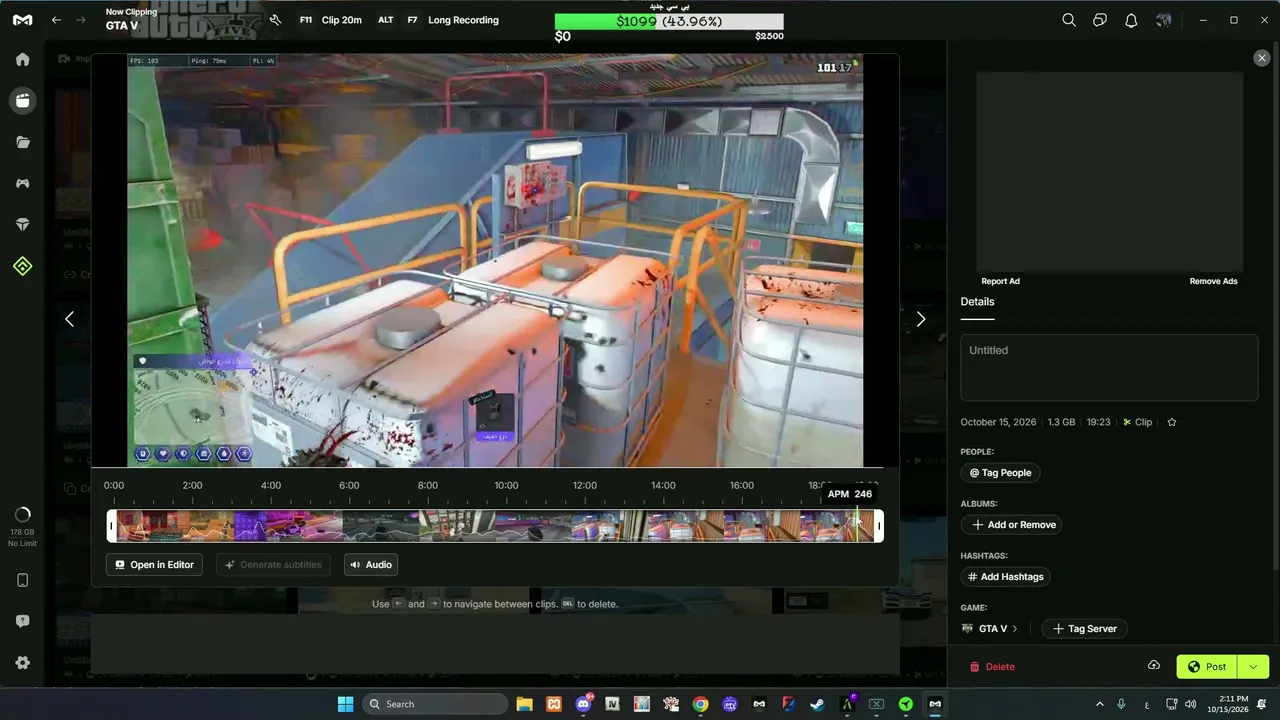Click the timeline left trim handle

(x=112, y=526)
